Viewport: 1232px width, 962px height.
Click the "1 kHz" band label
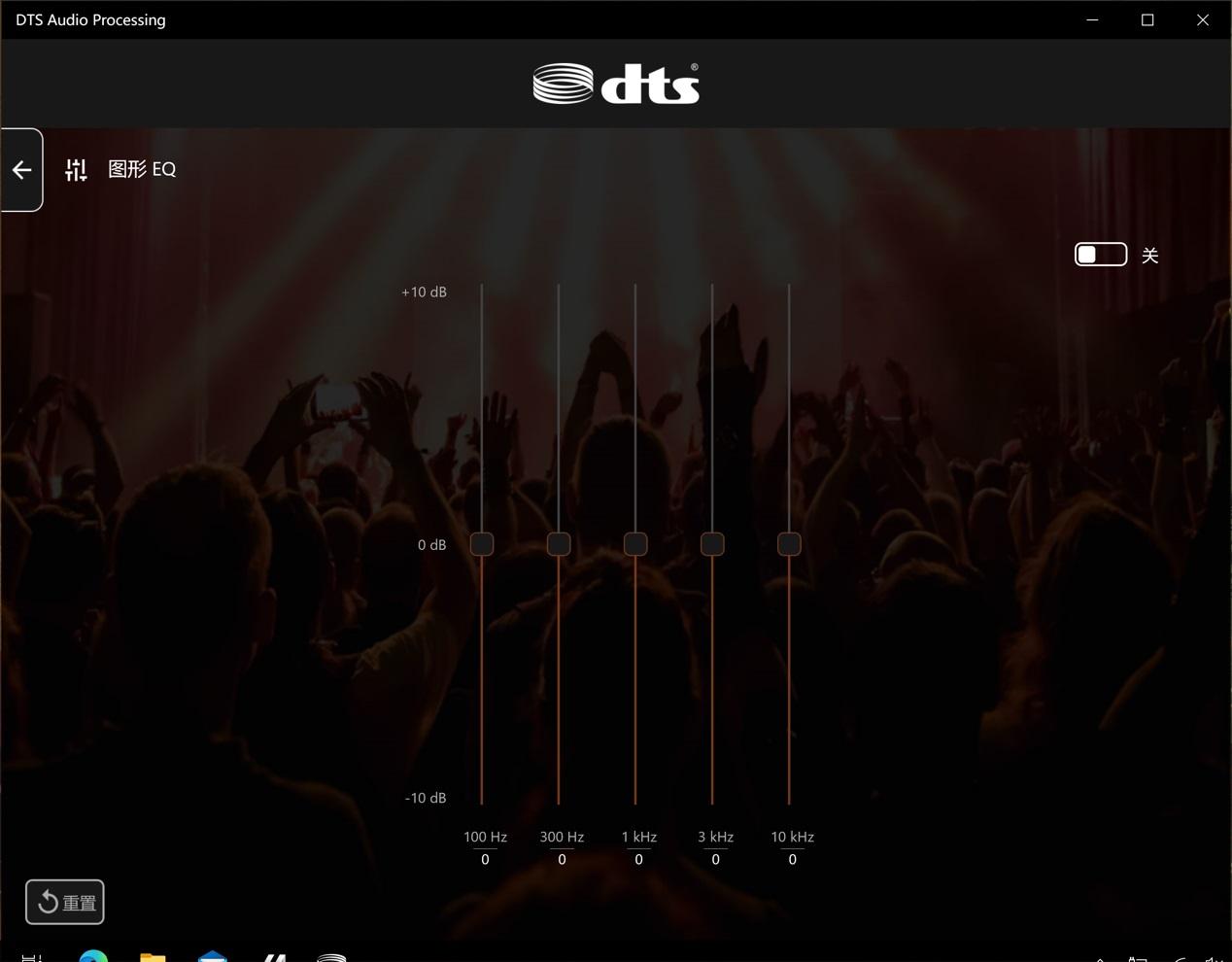pos(638,837)
